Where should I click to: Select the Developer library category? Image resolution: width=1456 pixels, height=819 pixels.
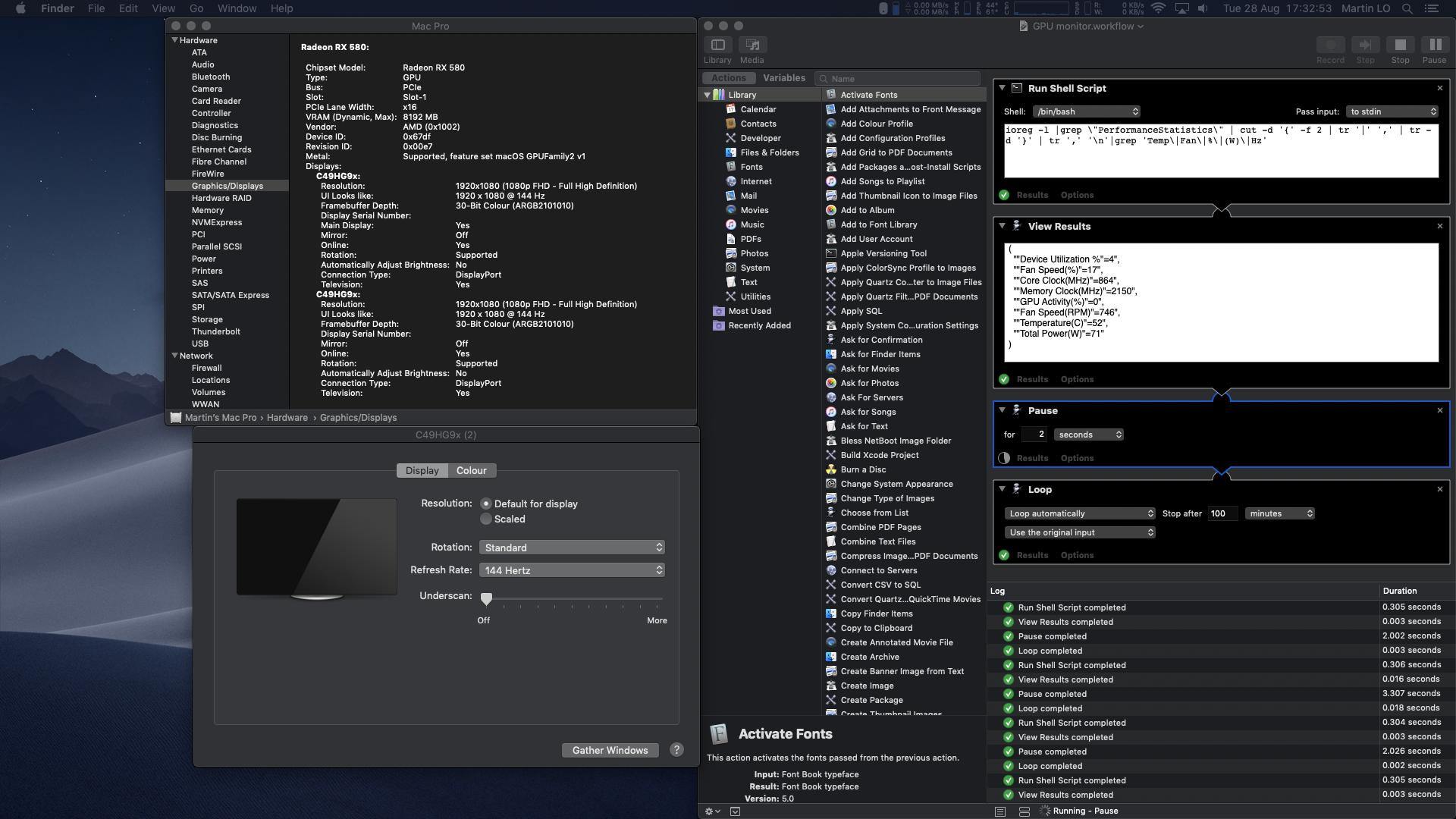[761, 138]
